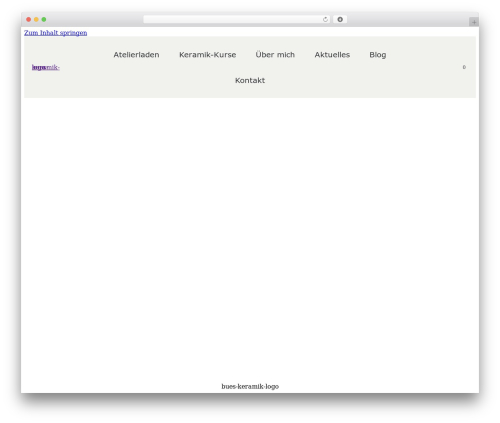The height and width of the screenshot is (423, 500).
Task: Open the Keramik-Kurse menu item
Action: click(x=208, y=55)
